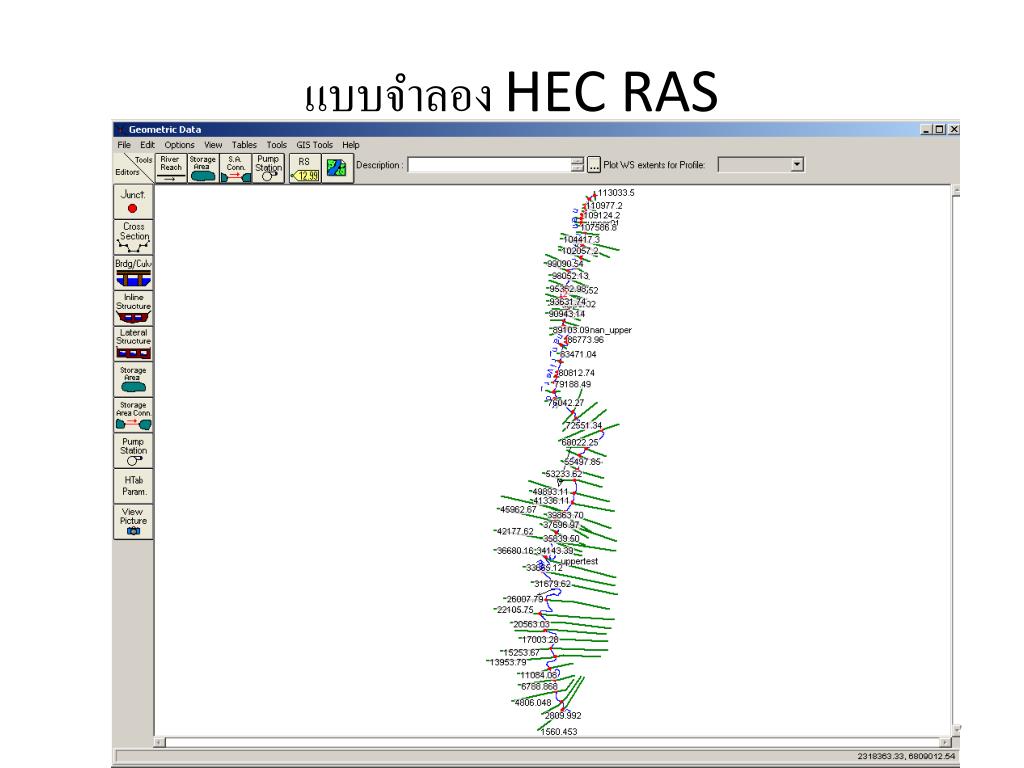Click cross section label 72551.34

coord(584,425)
